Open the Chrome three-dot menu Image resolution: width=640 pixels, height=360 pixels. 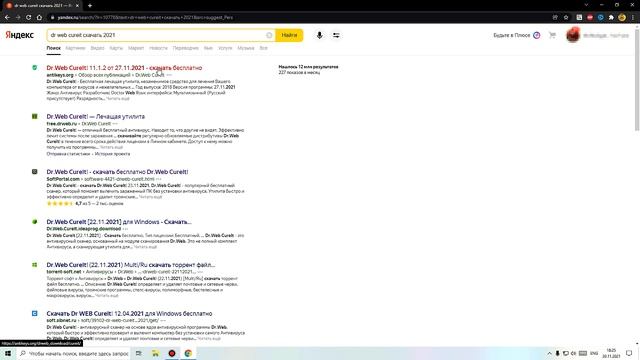[633, 18]
